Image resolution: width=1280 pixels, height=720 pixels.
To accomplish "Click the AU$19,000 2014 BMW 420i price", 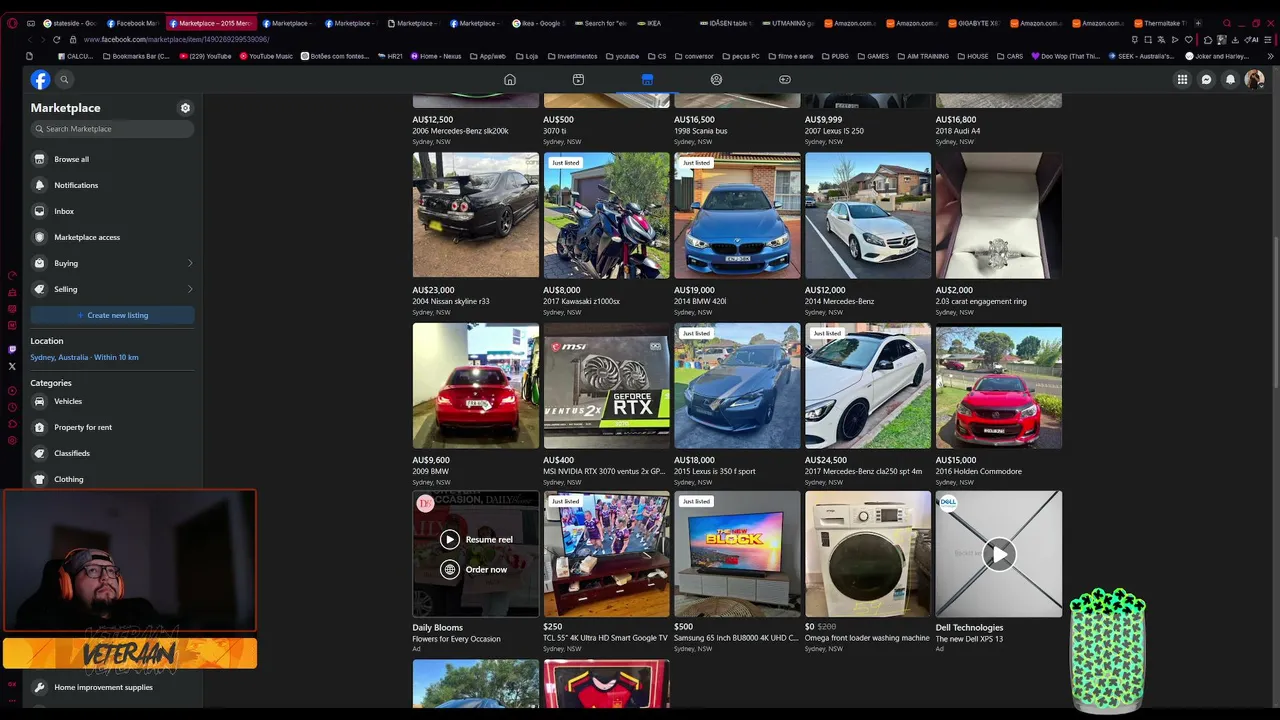I will point(694,290).
